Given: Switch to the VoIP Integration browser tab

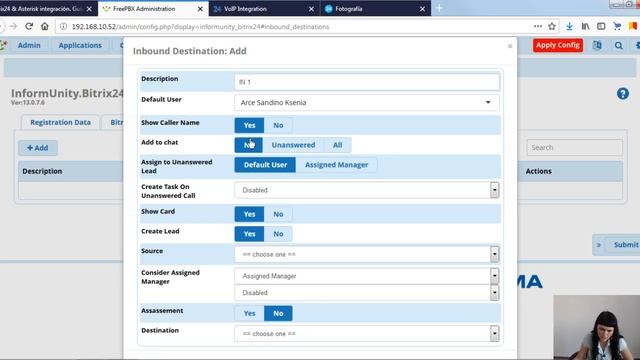Looking at the screenshot, I should coord(264,9).
